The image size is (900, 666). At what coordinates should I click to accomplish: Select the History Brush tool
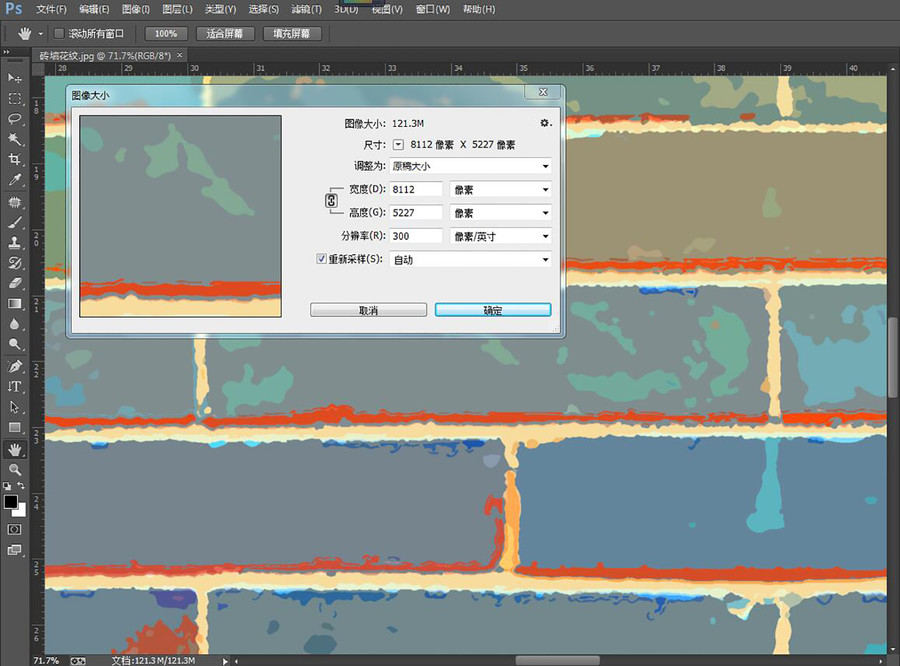pos(14,263)
